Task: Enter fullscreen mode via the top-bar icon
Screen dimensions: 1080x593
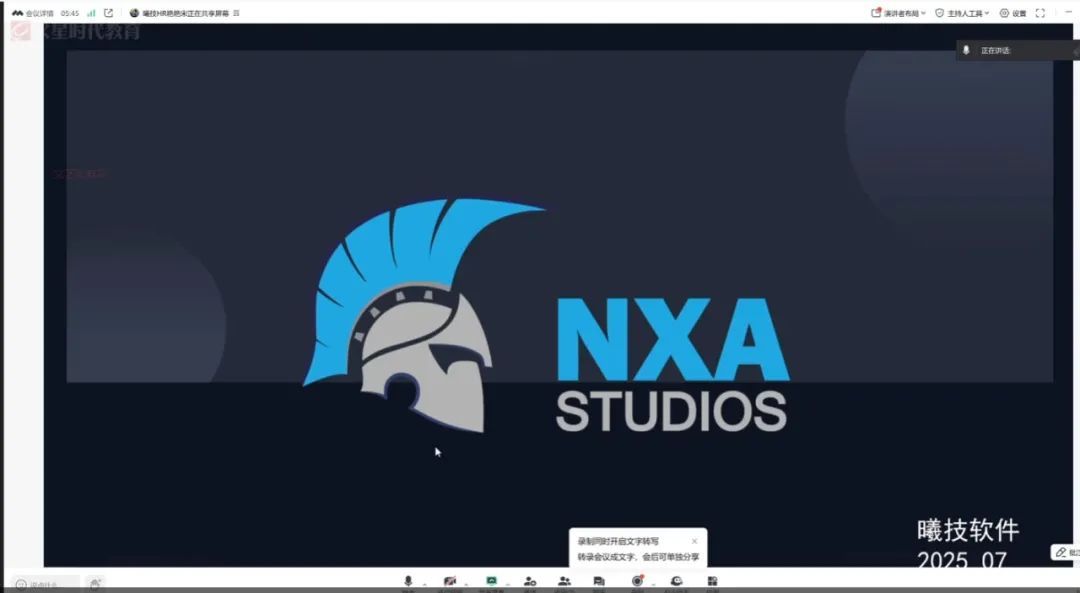Action: click(x=1040, y=13)
